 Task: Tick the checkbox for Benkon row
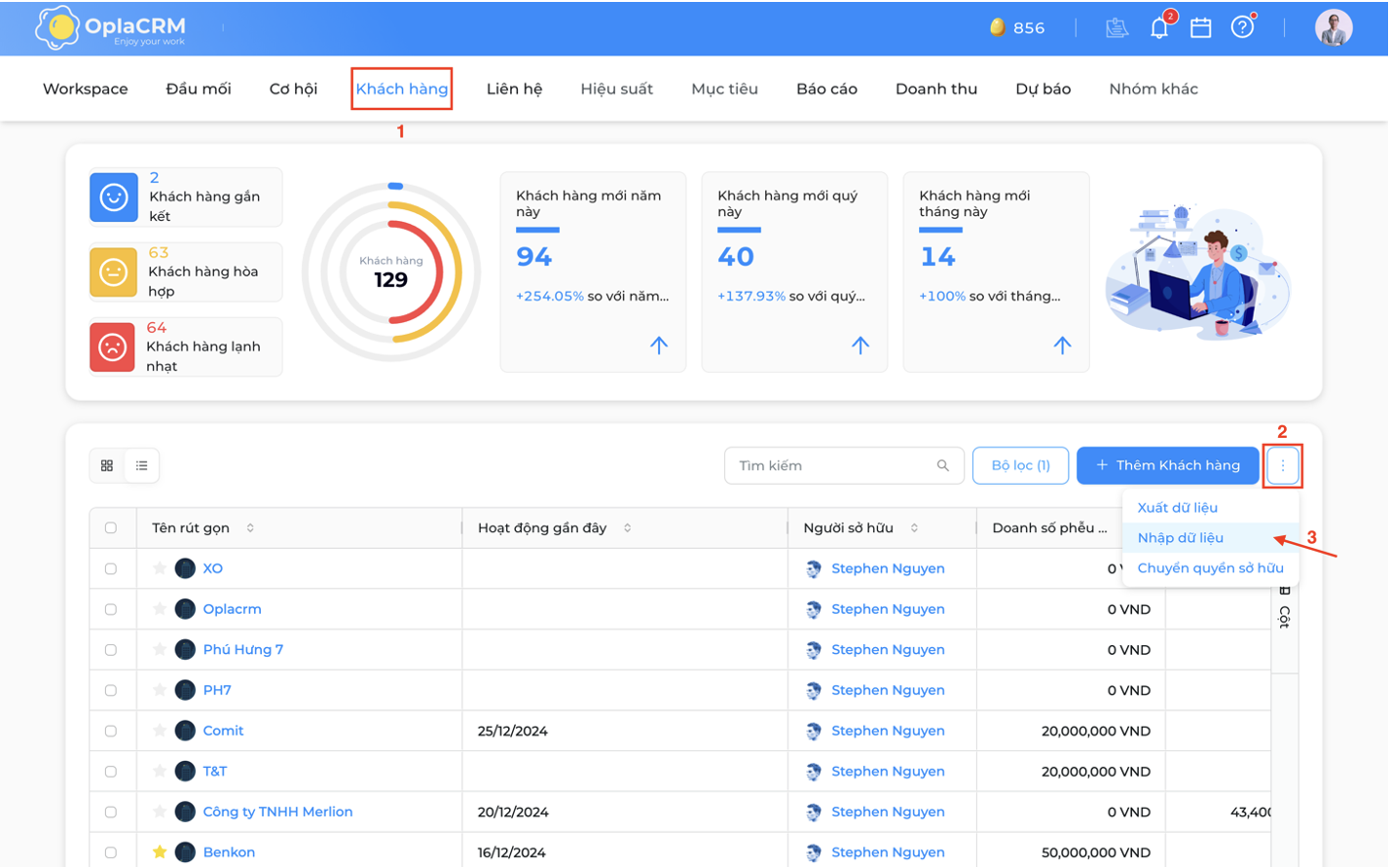111,852
